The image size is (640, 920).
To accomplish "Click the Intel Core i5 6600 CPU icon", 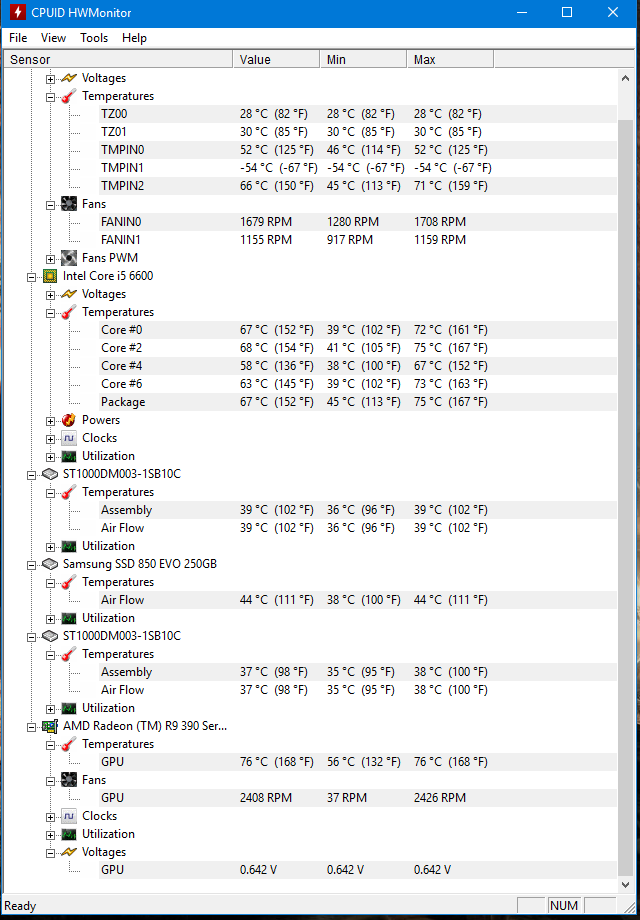I will pyautogui.click(x=50, y=276).
